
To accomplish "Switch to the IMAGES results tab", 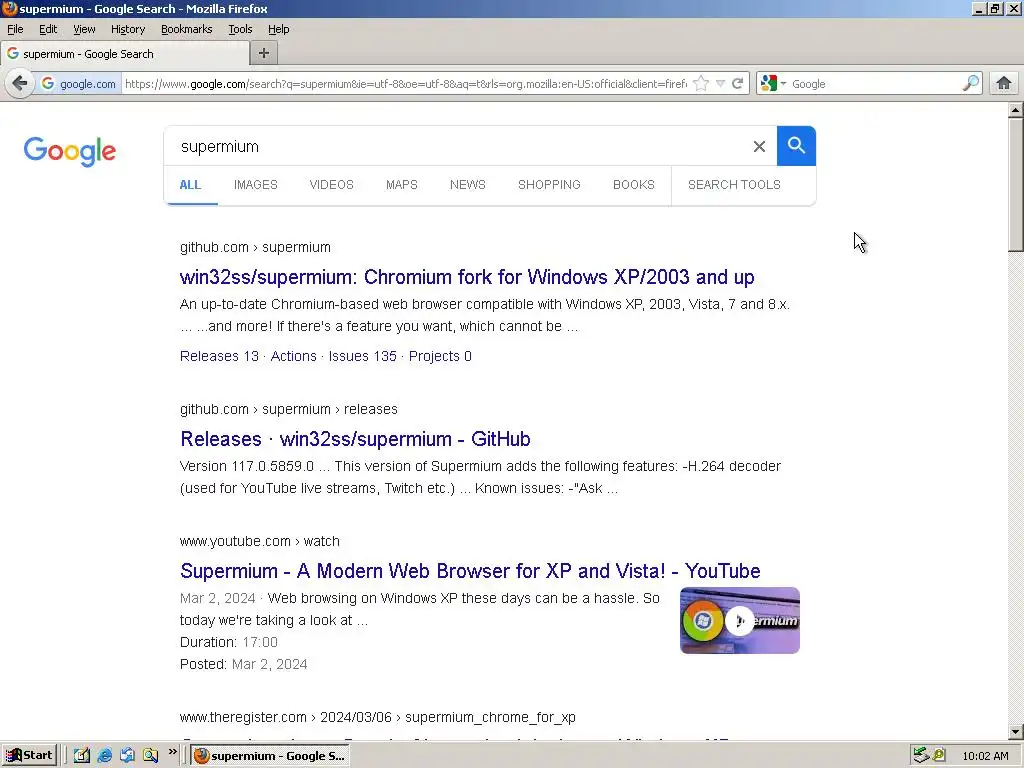I will 255,185.
